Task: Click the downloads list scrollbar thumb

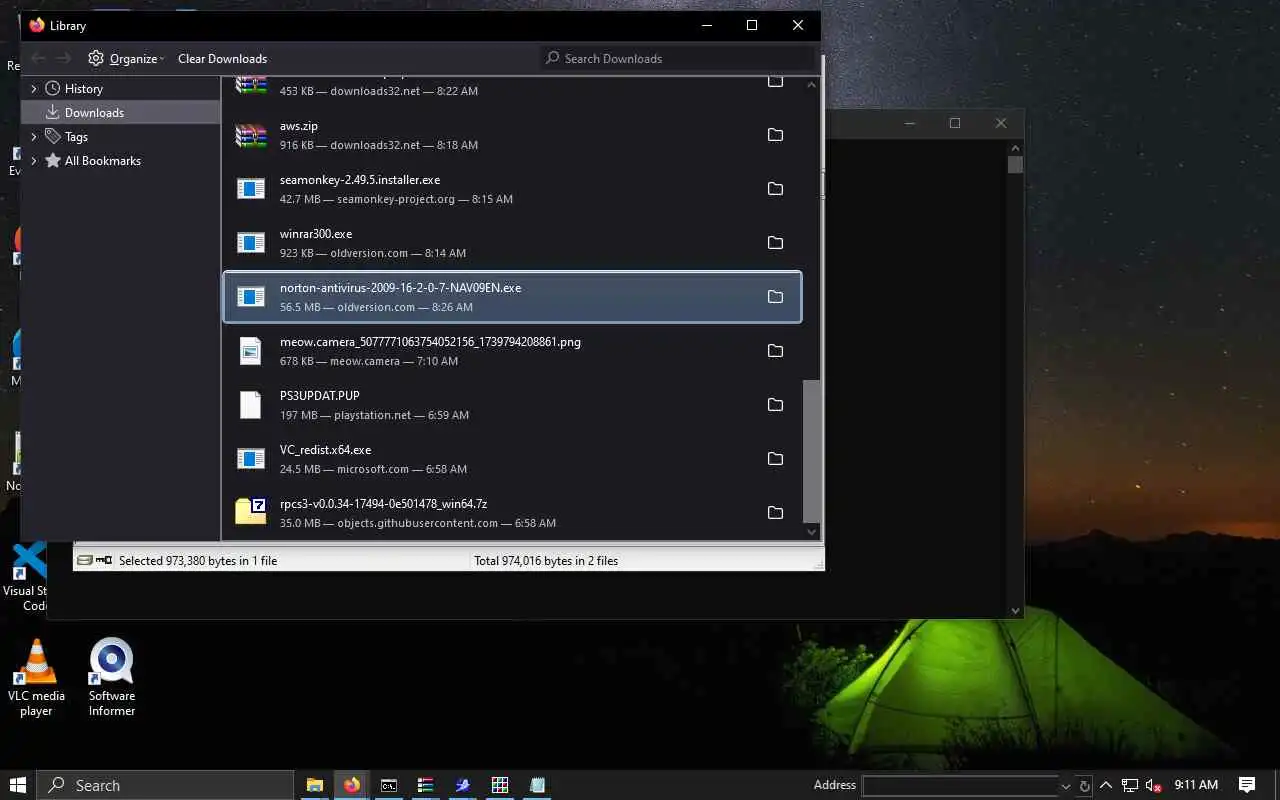Action: pos(812,450)
